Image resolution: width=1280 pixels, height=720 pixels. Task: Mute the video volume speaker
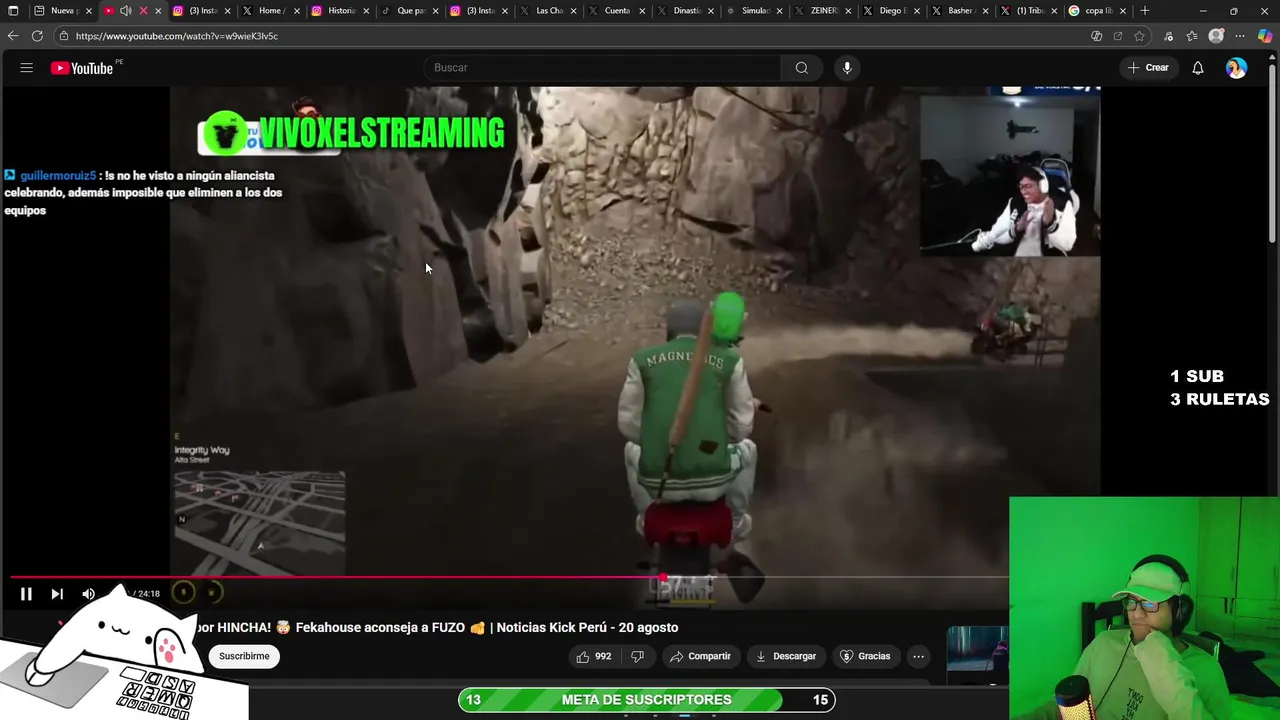88,594
